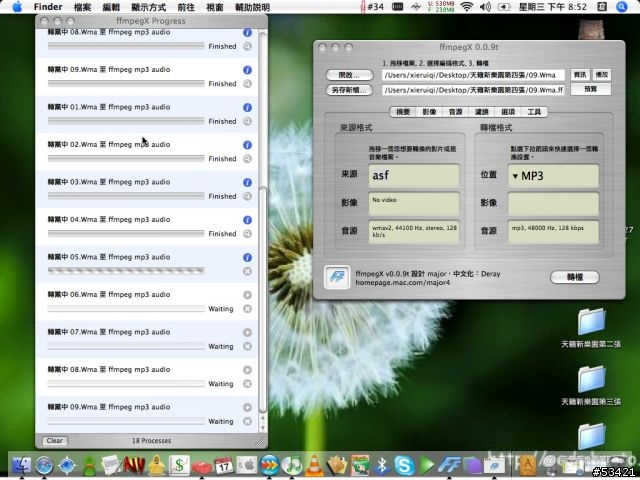Switch to the 摘要 tab

tap(403, 112)
